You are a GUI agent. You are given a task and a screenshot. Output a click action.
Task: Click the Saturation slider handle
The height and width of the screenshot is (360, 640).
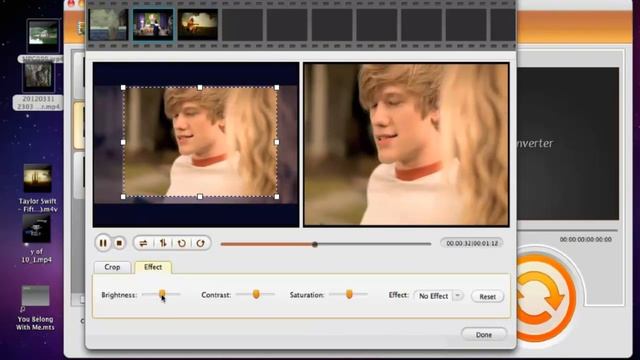349,294
